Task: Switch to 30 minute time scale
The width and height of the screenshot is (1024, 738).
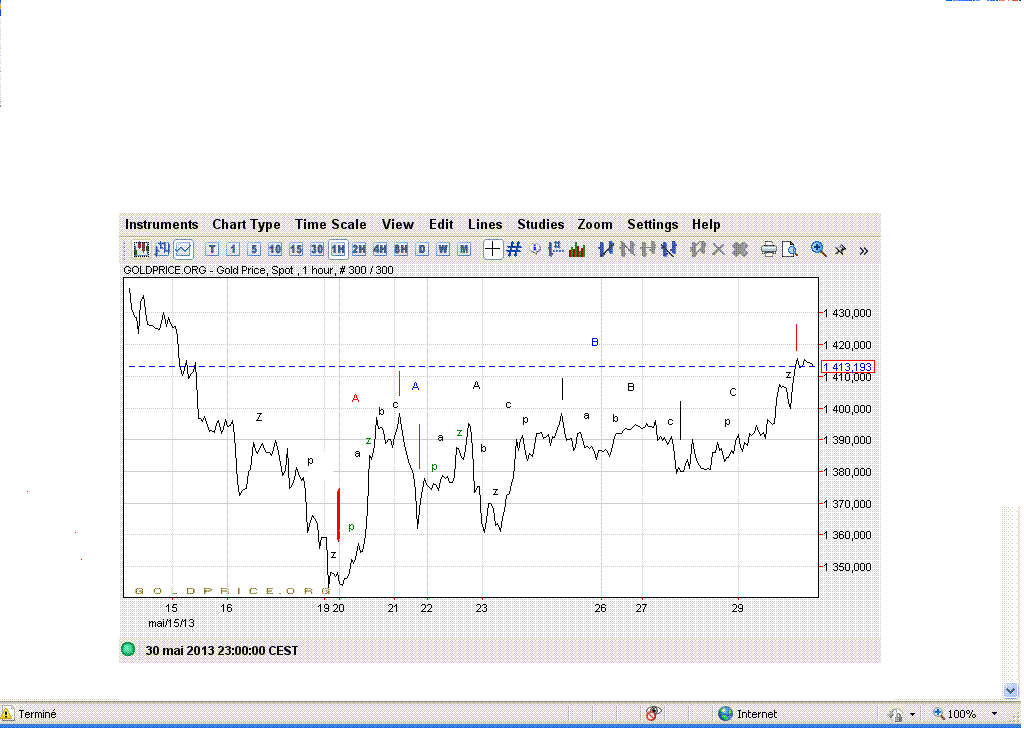Action: pyautogui.click(x=317, y=249)
